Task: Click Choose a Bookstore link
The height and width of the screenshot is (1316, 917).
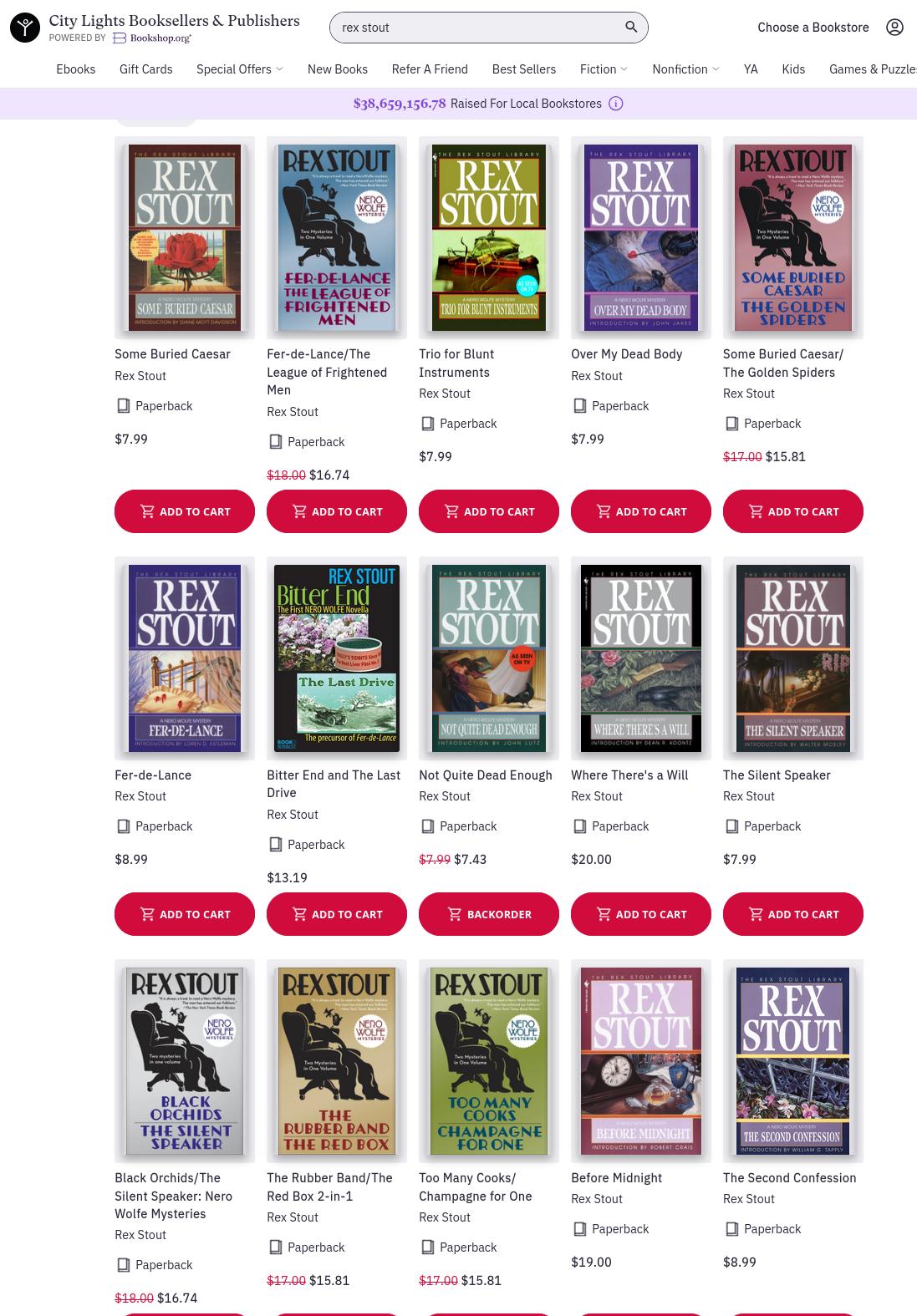Action: coord(813,28)
